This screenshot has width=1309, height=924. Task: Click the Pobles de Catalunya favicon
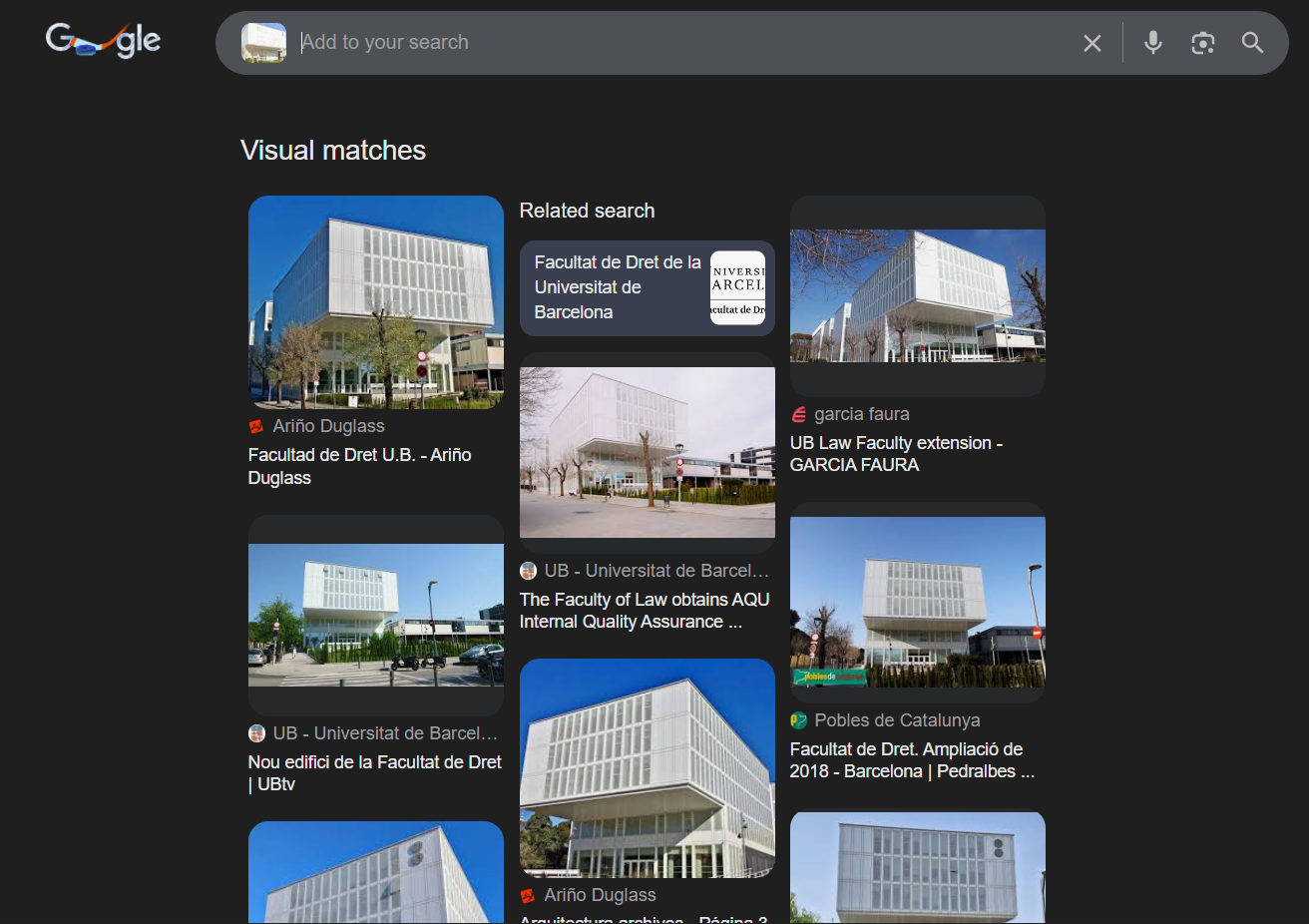[798, 720]
